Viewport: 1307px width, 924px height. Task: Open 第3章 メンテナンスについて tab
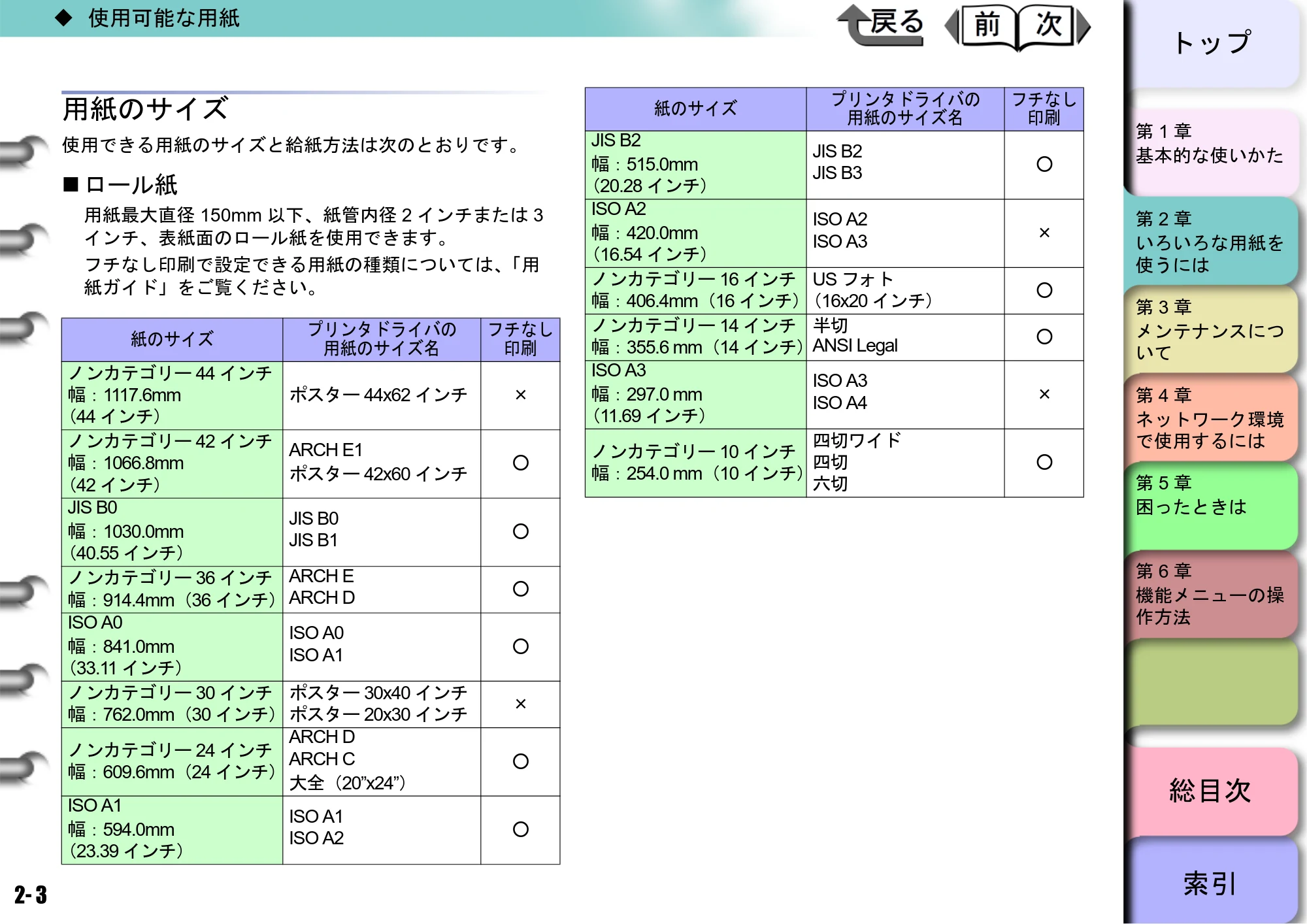1212,329
